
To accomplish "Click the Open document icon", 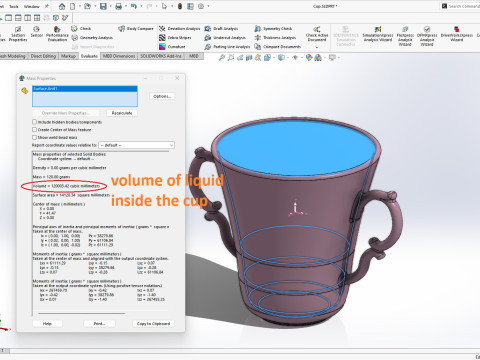I will coord(87,6).
